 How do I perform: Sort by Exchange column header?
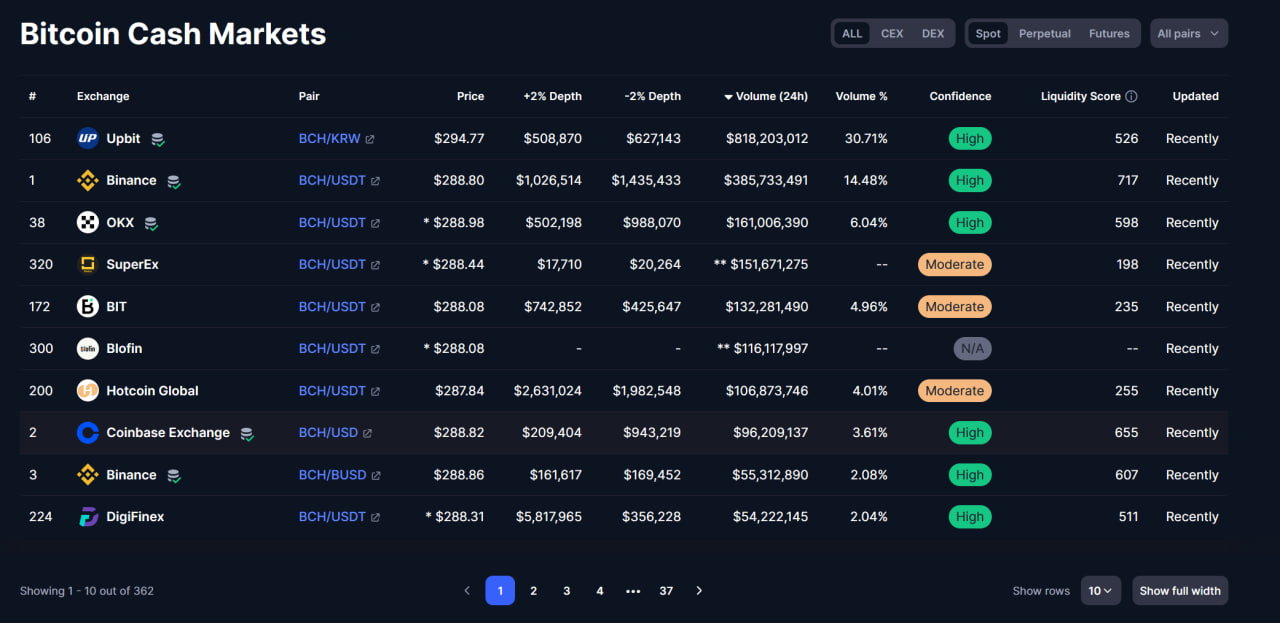click(103, 97)
